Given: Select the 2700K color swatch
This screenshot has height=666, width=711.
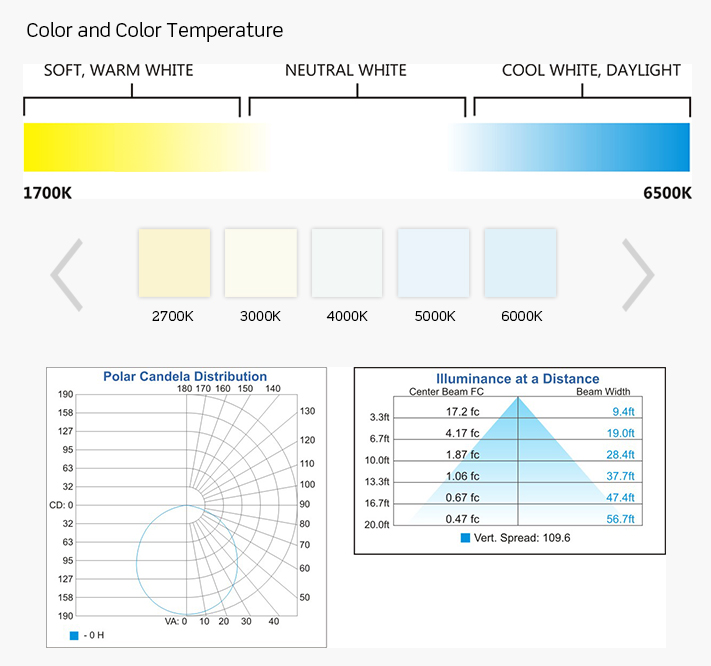Looking at the screenshot, I should point(174,263).
